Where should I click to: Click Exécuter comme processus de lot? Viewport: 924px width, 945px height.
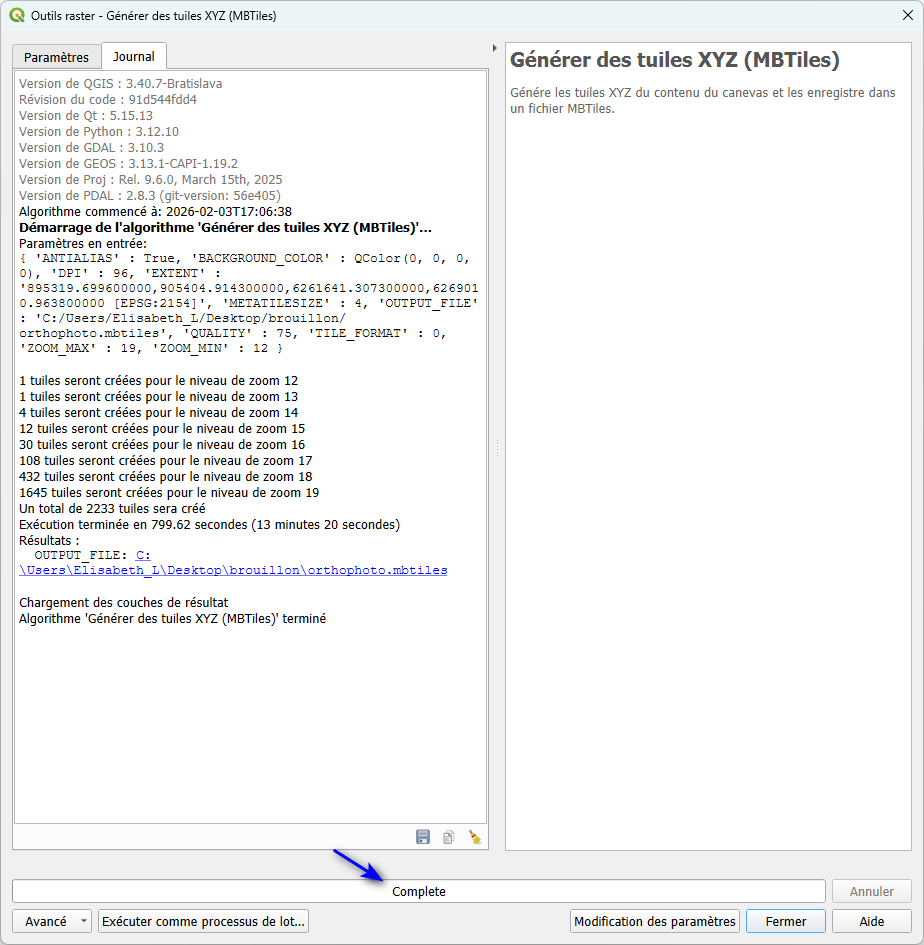point(204,921)
